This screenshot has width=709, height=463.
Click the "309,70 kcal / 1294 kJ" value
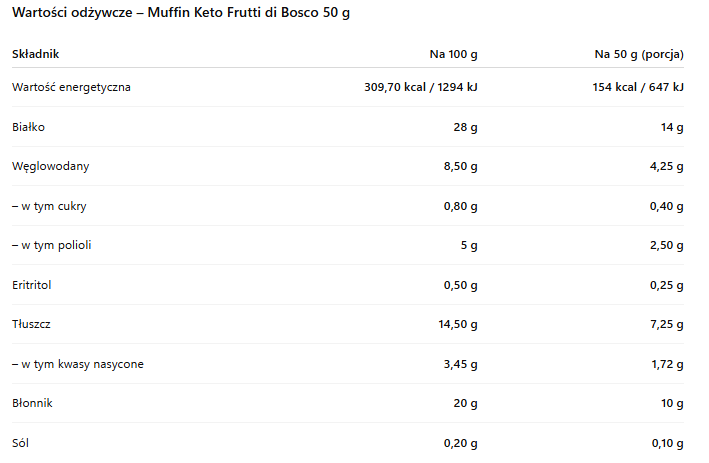point(421,87)
